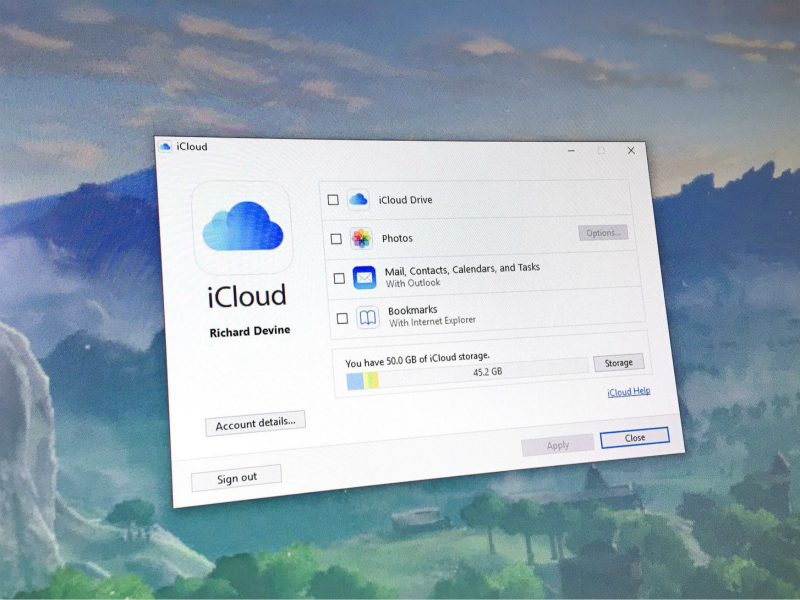Click the Richard Devine account name

point(249,332)
